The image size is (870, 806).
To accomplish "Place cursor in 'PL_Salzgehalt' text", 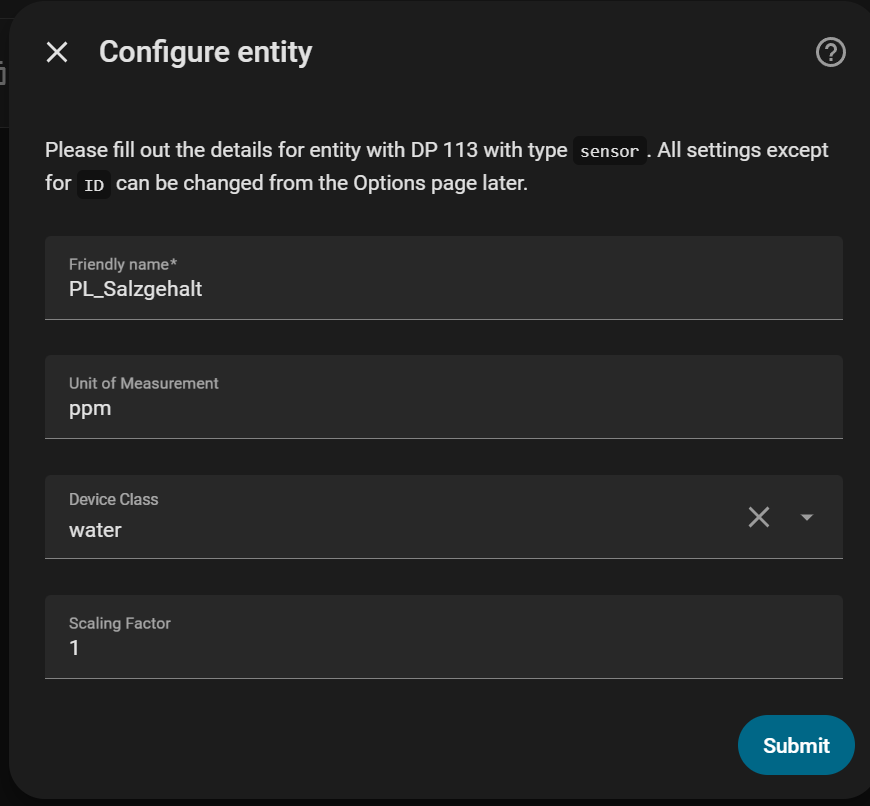I will pyautogui.click(x=135, y=290).
